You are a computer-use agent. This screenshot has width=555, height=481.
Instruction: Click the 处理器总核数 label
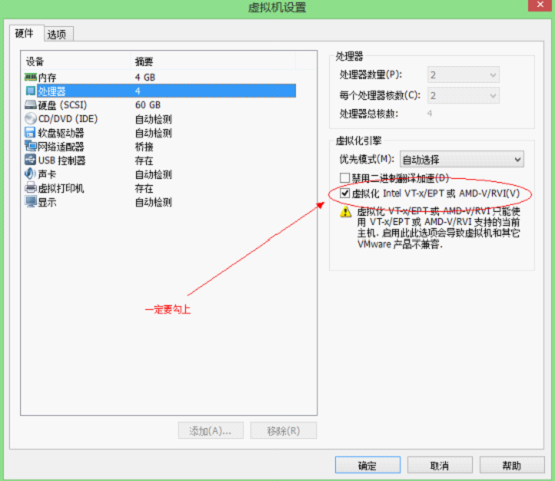pos(369,114)
